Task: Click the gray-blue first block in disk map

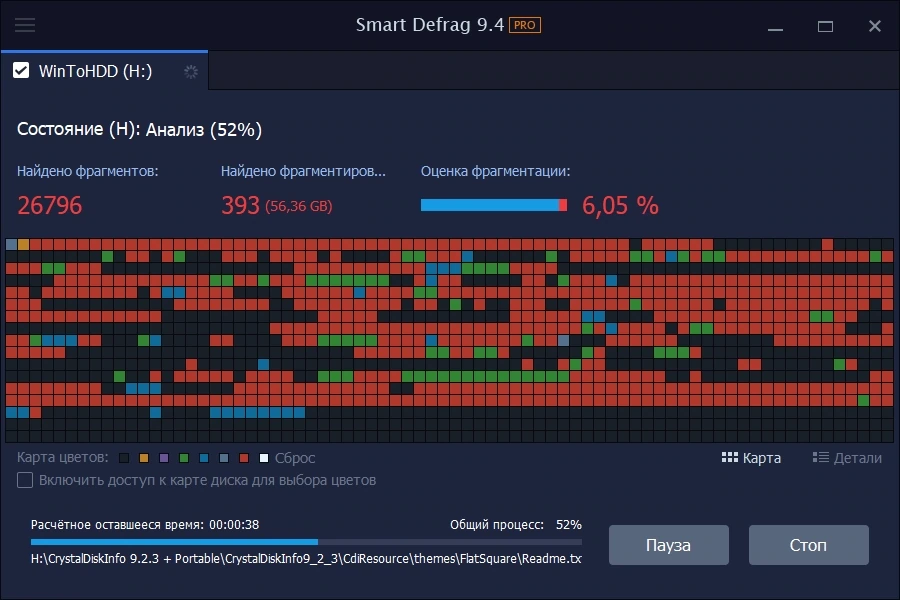Action: coord(11,245)
